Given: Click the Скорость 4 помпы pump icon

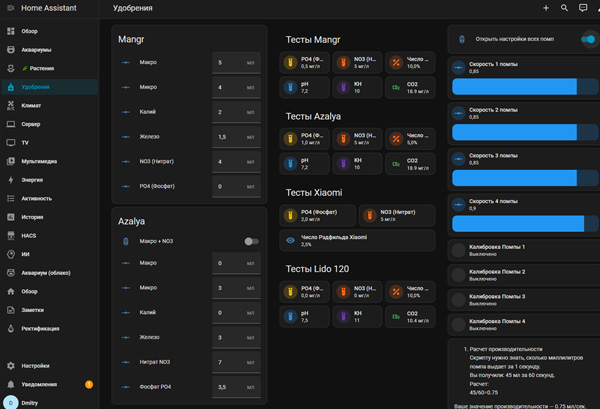Looking at the screenshot, I should pyautogui.click(x=458, y=205).
